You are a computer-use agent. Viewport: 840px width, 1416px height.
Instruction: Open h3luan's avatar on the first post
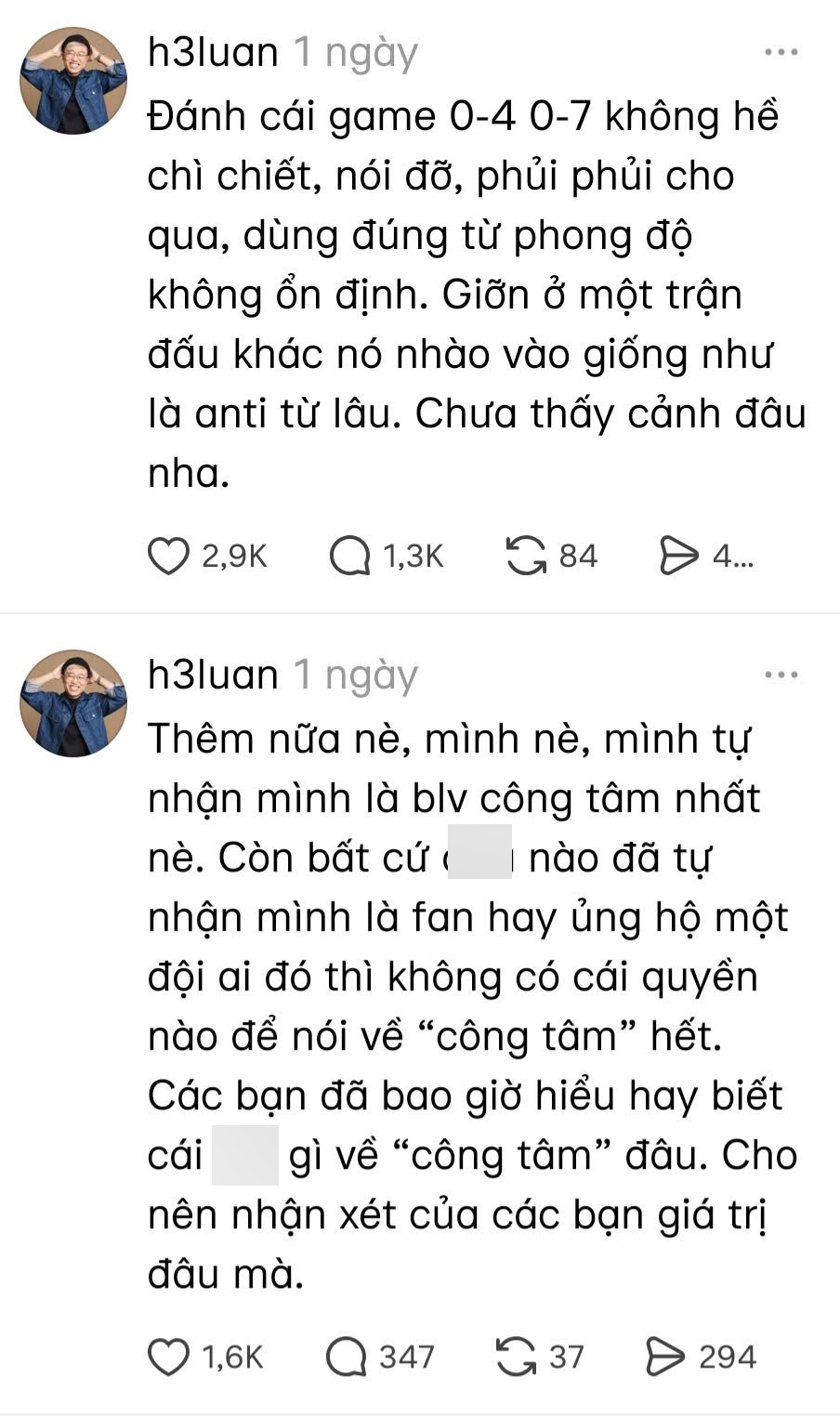click(73, 81)
